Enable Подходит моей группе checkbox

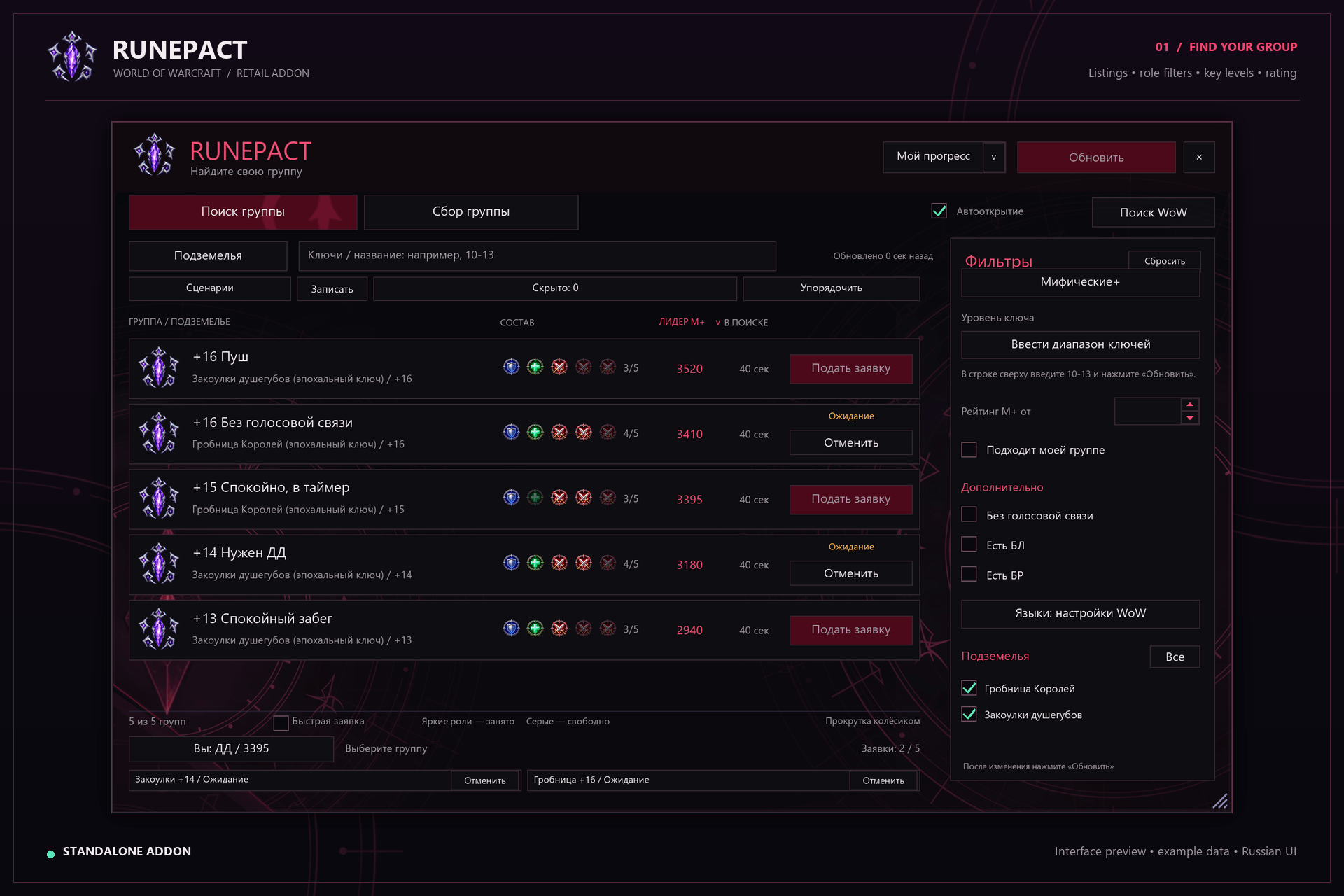[x=969, y=449]
